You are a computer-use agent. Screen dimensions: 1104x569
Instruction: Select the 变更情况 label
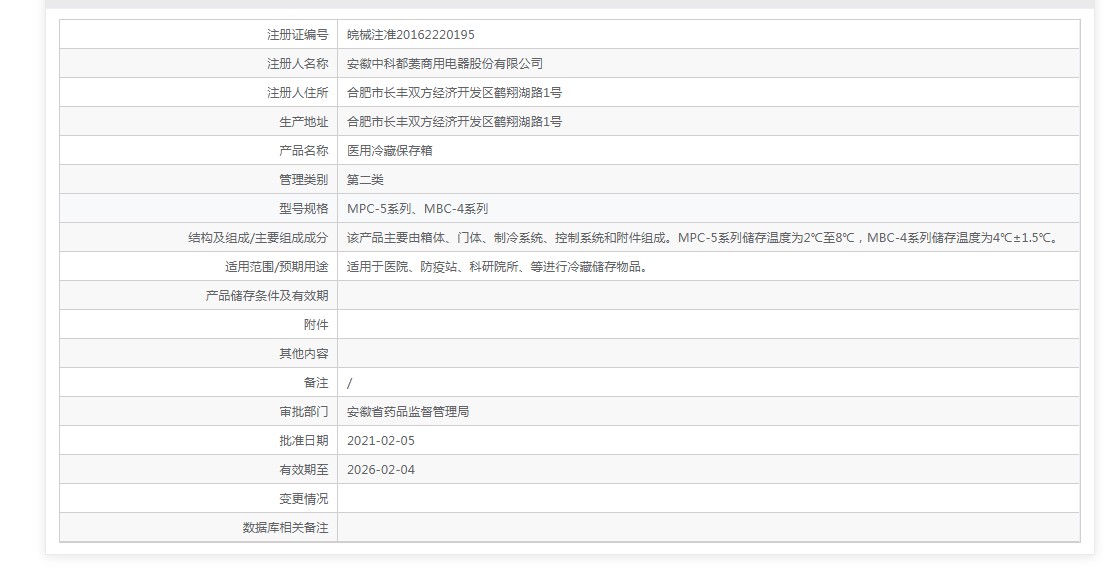303,499
